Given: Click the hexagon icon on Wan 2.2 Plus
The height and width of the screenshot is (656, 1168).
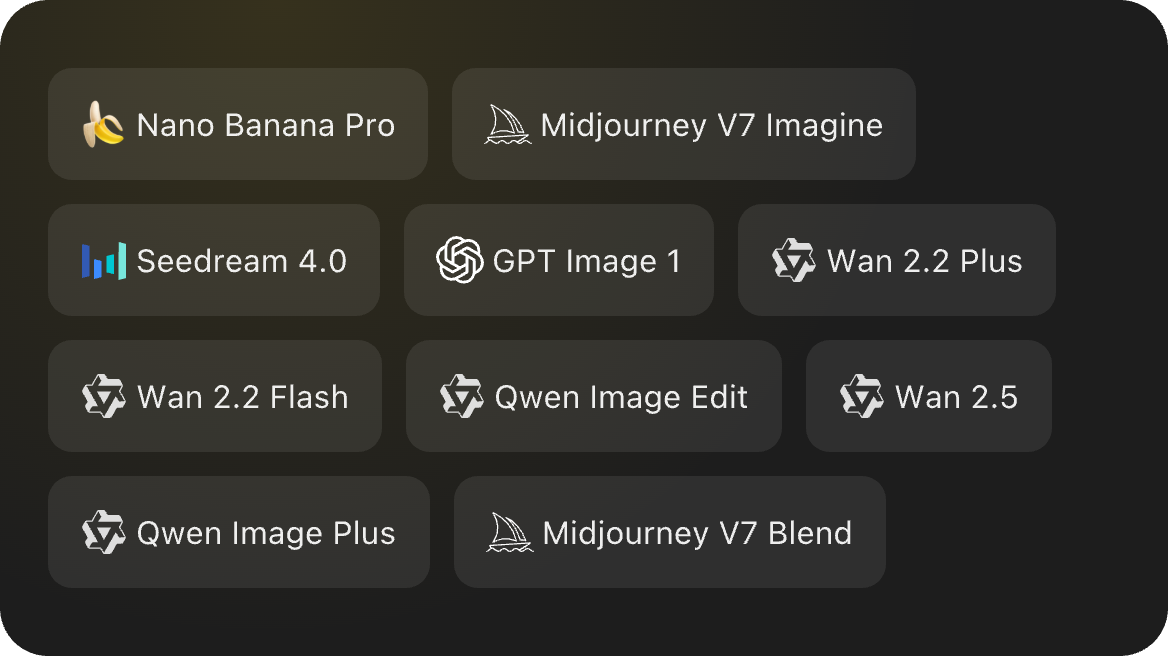Looking at the screenshot, I should point(793,260).
